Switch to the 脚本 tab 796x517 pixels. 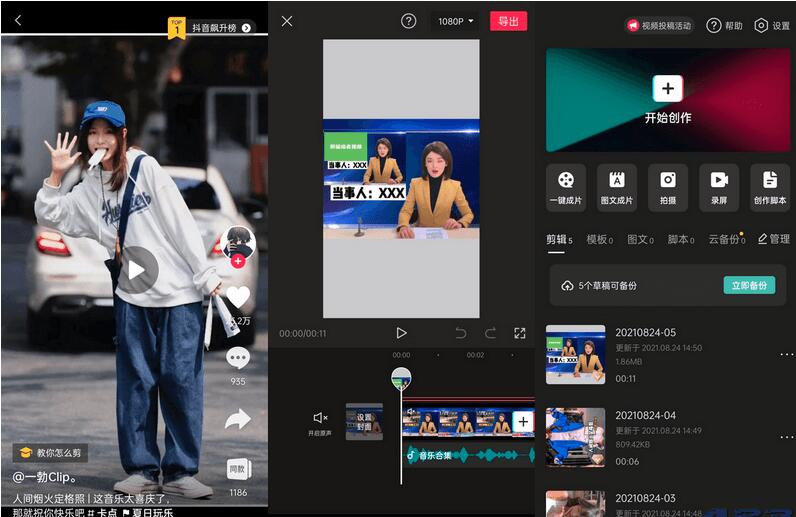[681, 240]
